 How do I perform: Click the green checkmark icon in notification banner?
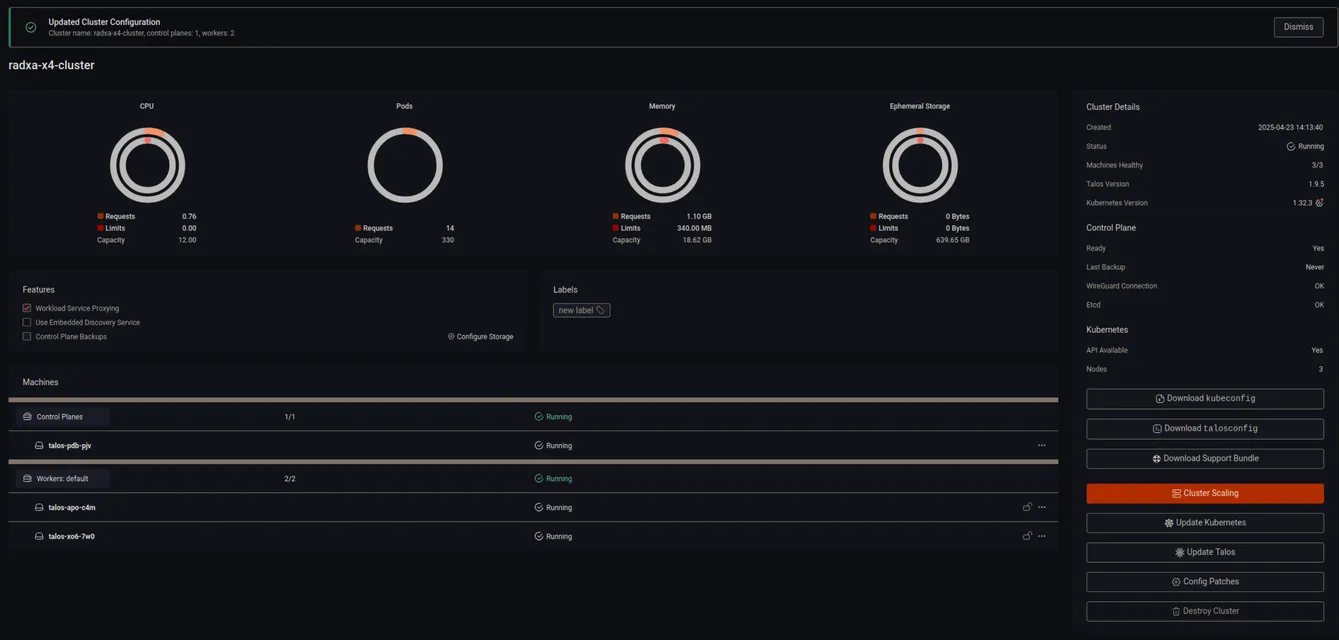[31, 27]
